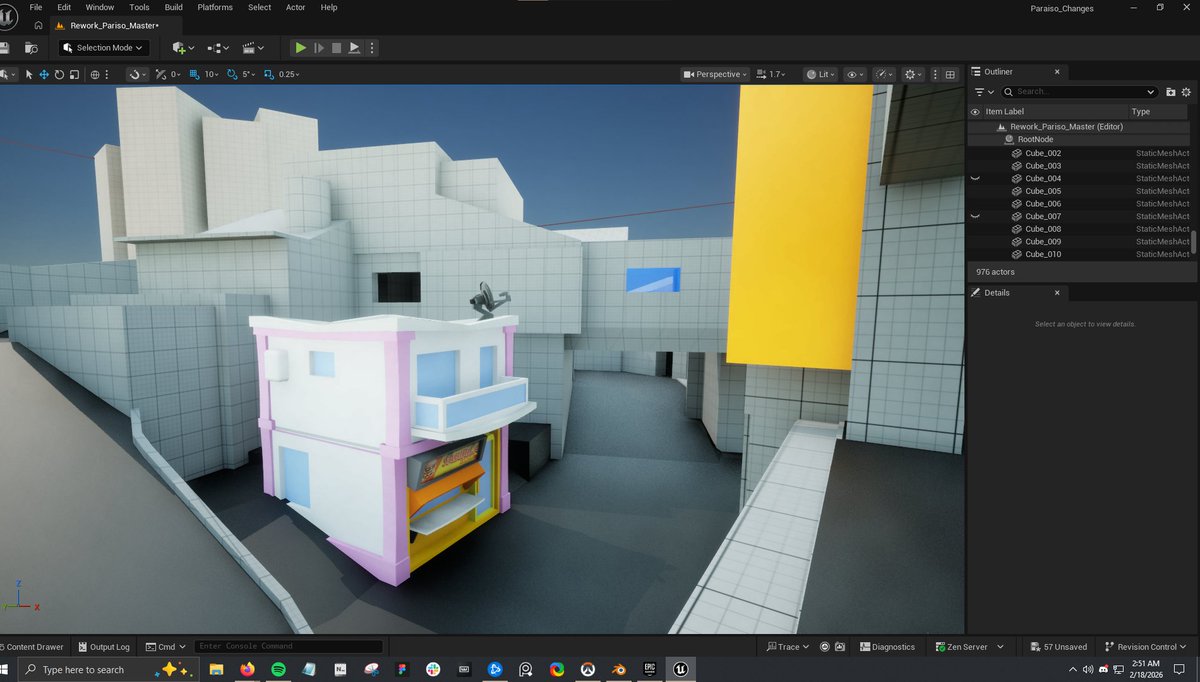The image size is (1200, 682).
Task: Open the surface snapping dropdown
Action: pos(137,74)
